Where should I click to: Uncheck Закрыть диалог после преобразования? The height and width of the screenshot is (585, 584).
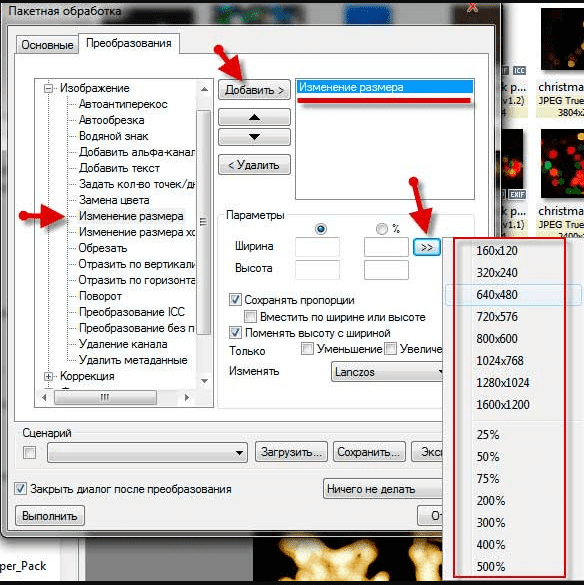21,489
